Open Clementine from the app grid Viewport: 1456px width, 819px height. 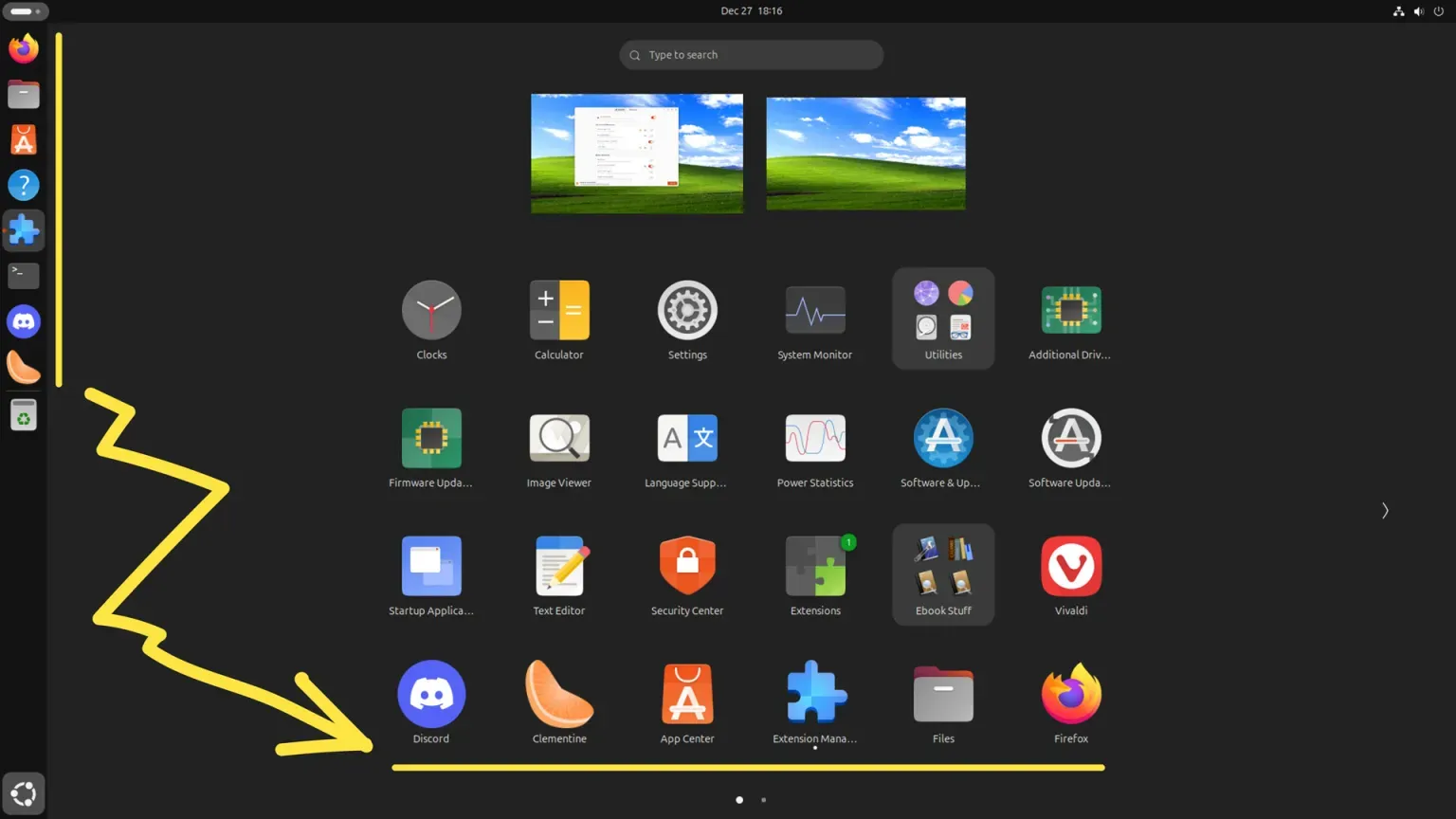pos(559,703)
